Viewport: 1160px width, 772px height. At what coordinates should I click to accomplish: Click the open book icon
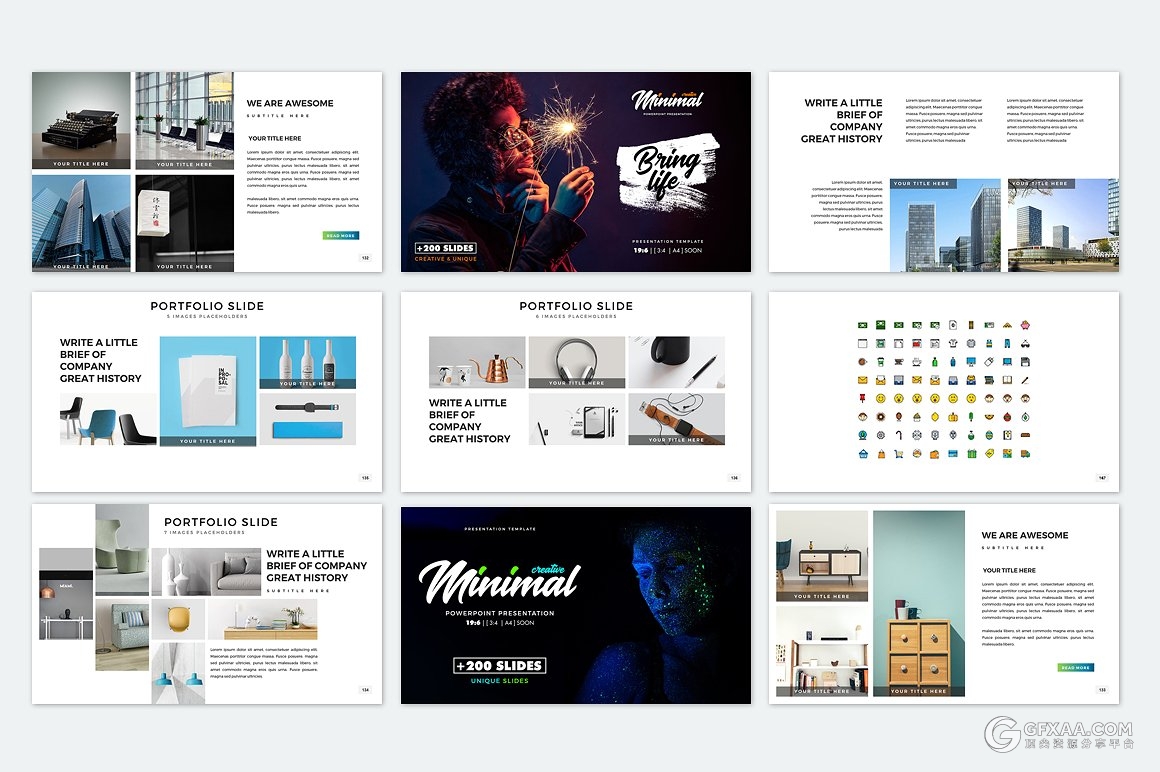[x=1007, y=380]
